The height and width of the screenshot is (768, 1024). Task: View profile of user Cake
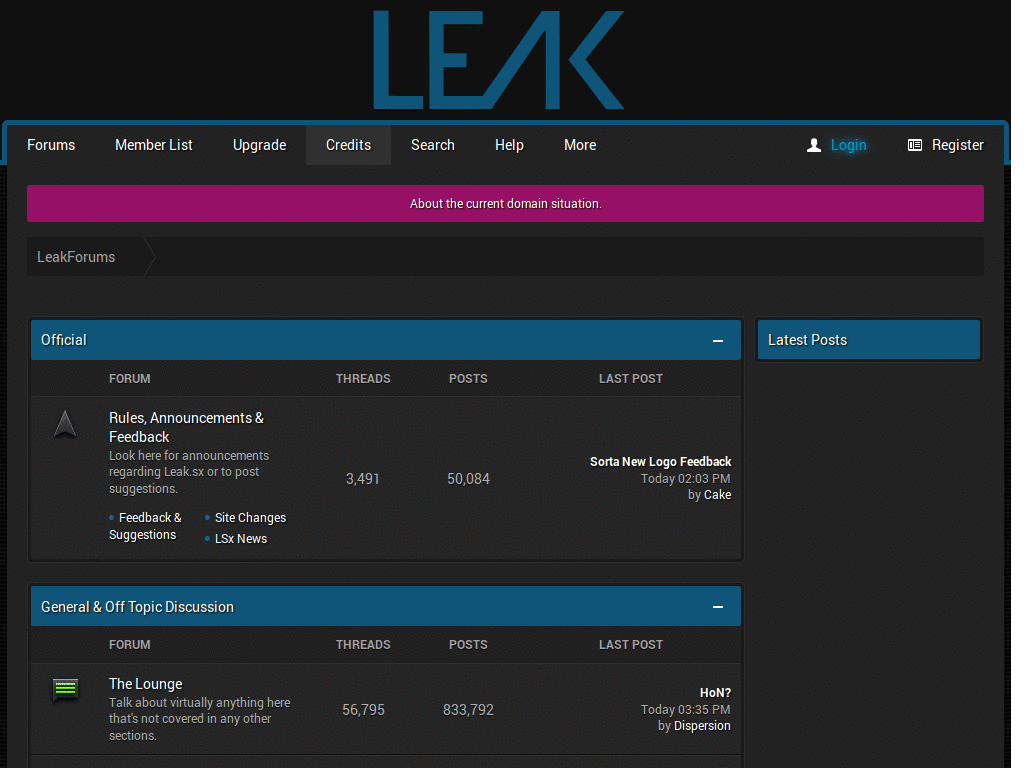717,495
